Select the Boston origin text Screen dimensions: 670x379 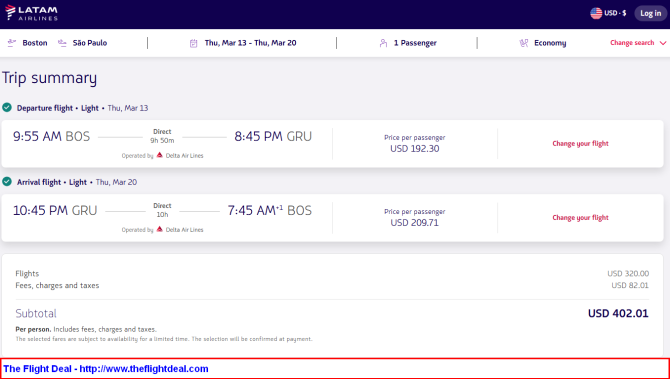click(35, 43)
